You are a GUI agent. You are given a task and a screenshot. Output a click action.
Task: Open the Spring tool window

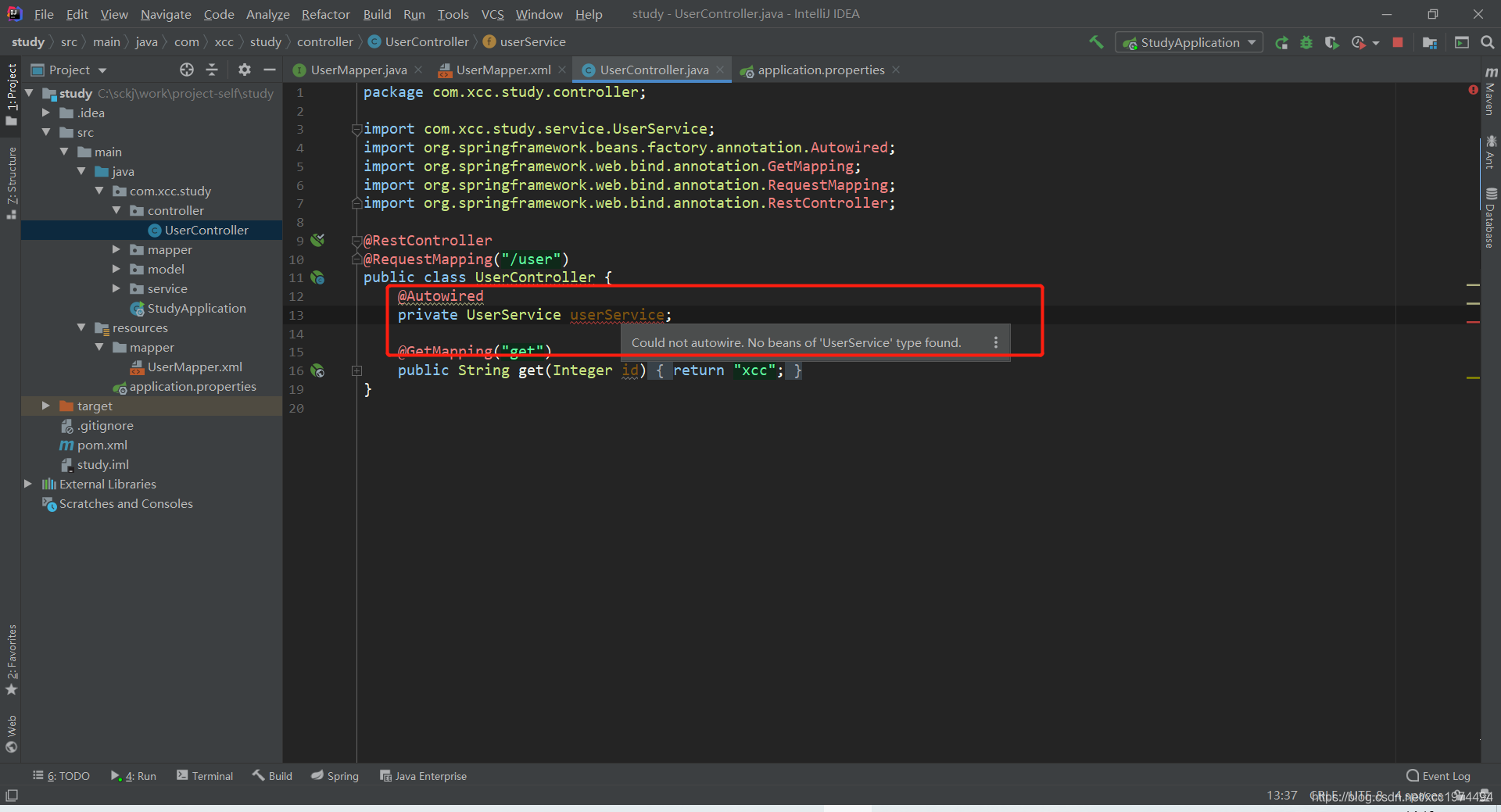click(x=335, y=776)
